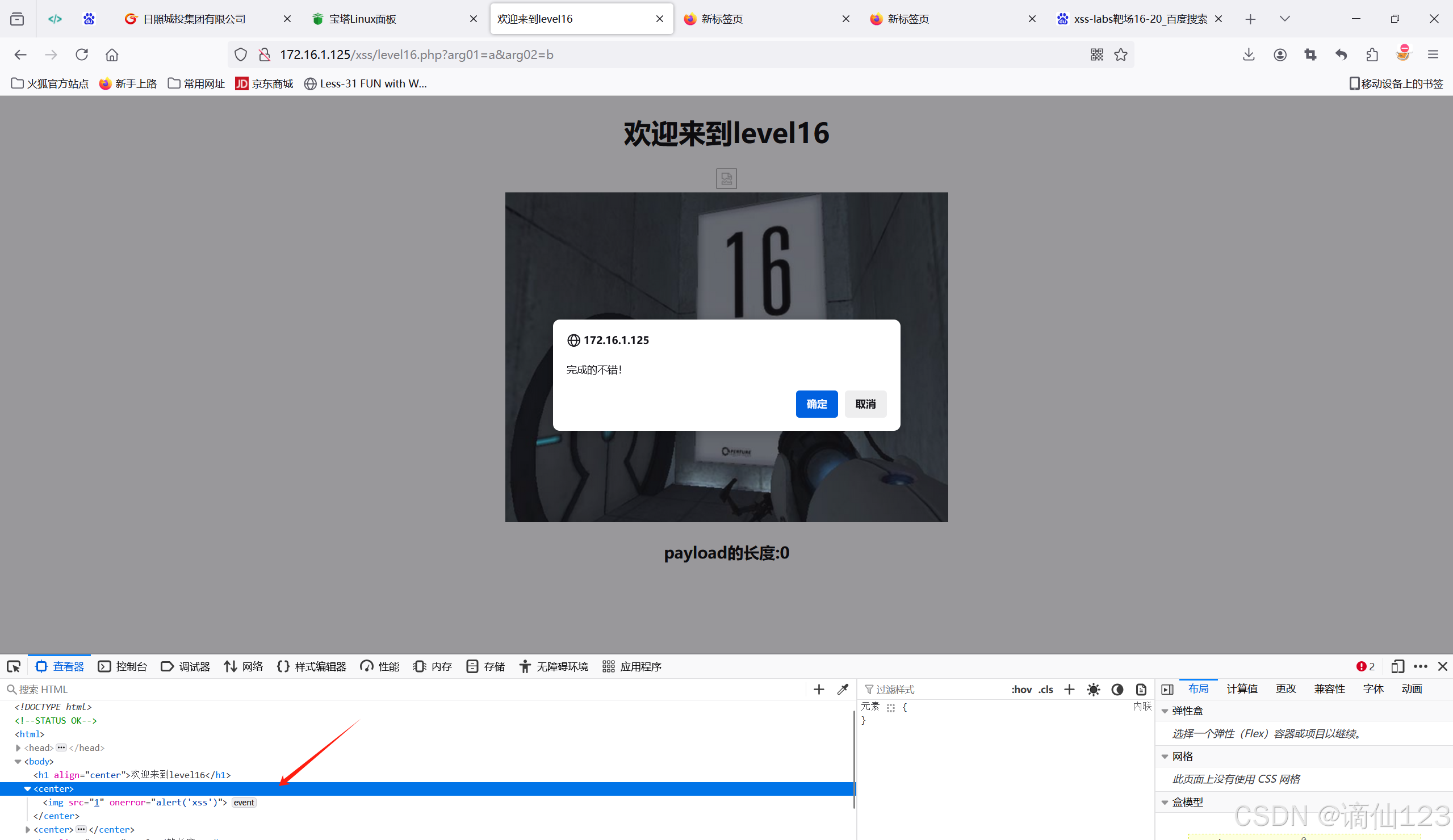This screenshot has height=840, width=1453.
Task: Open the QR code icon in the address bar
Action: coord(1096,54)
